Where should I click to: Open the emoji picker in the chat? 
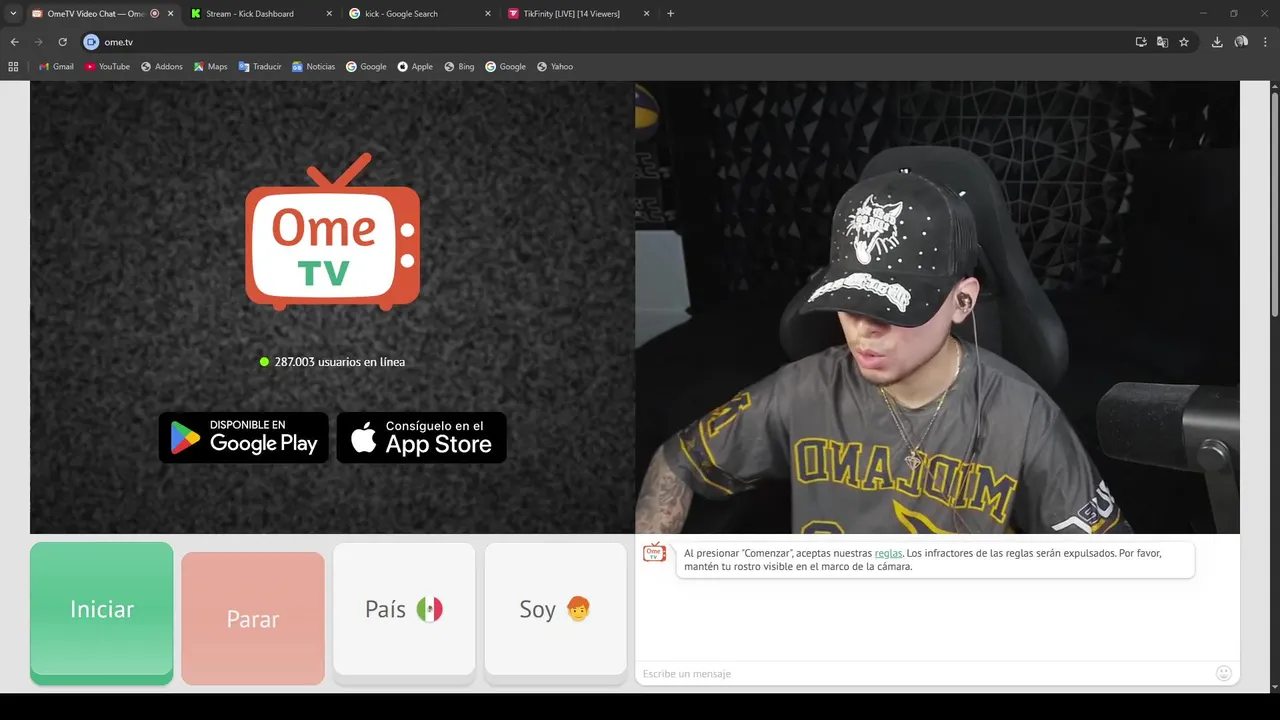coord(1223,673)
